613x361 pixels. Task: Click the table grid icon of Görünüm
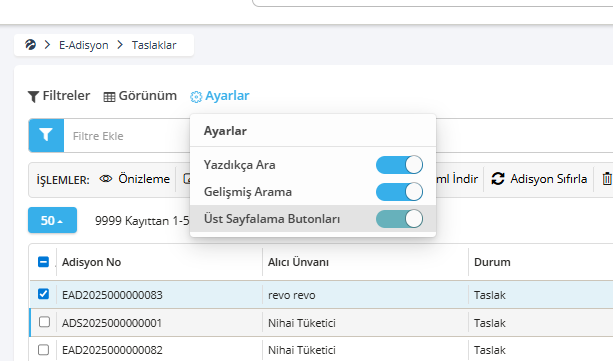tap(109, 97)
